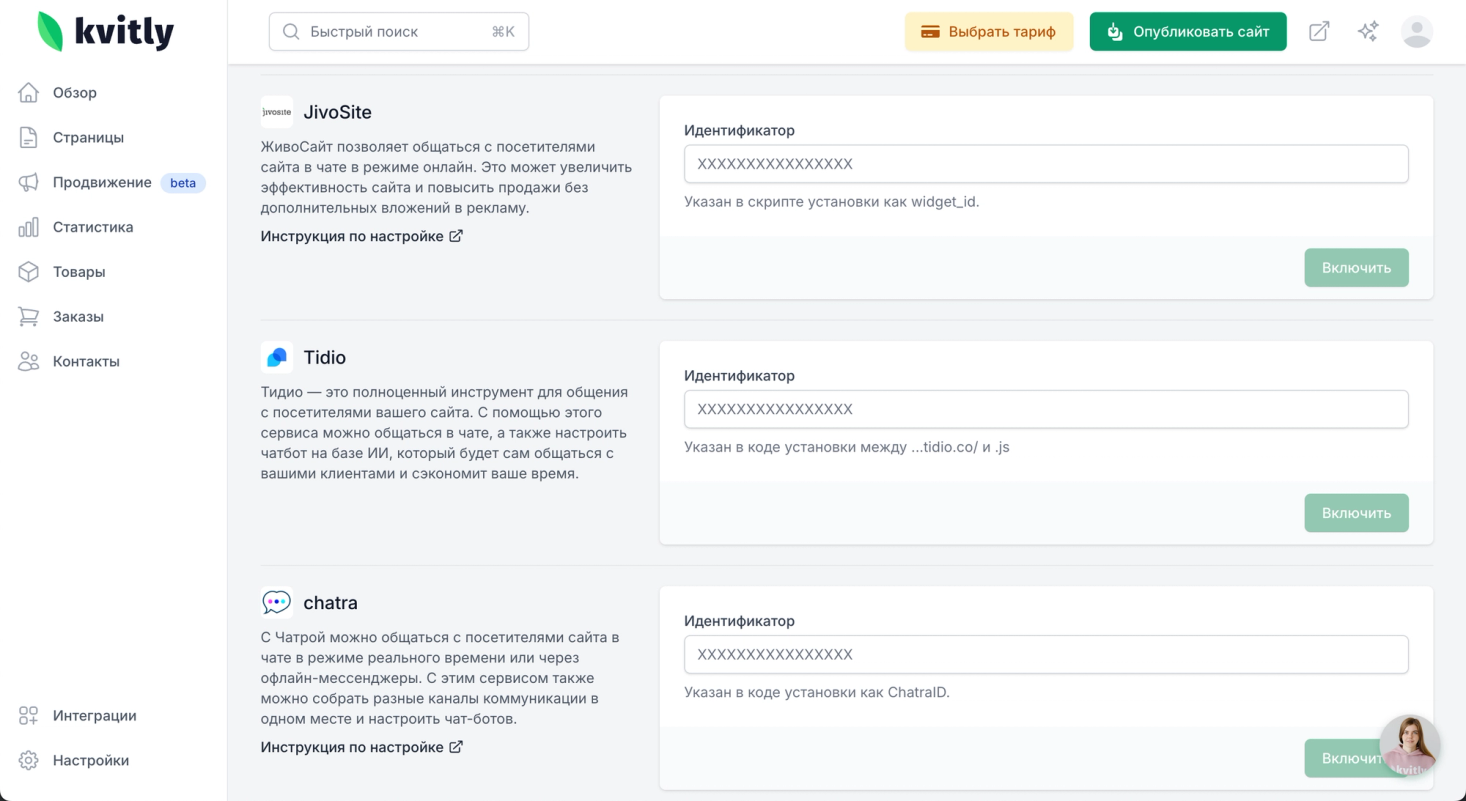The width and height of the screenshot is (1466, 801).
Task: Open Заказы in the sidebar
Action: pos(78,317)
